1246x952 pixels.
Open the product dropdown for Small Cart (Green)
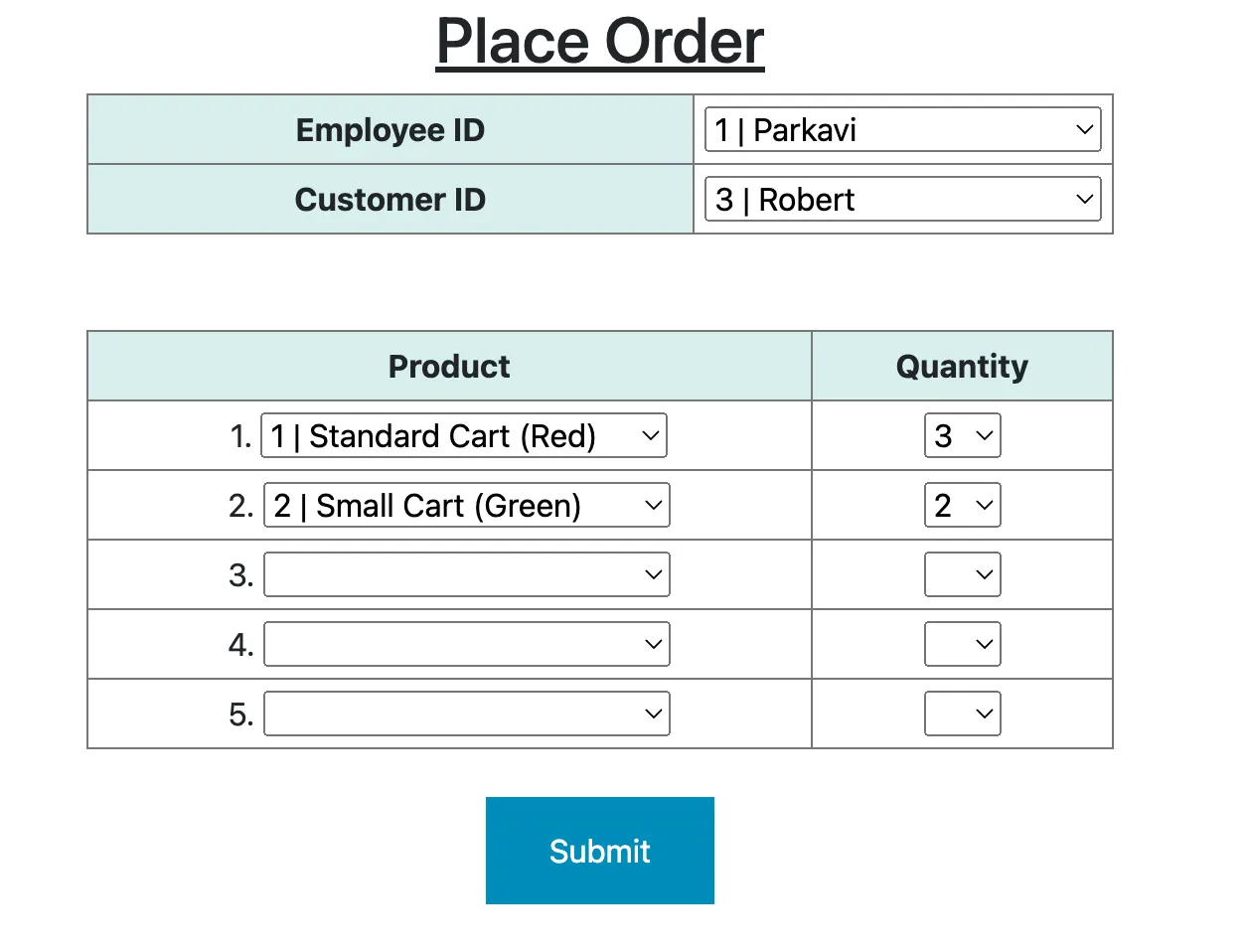[466, 505]
